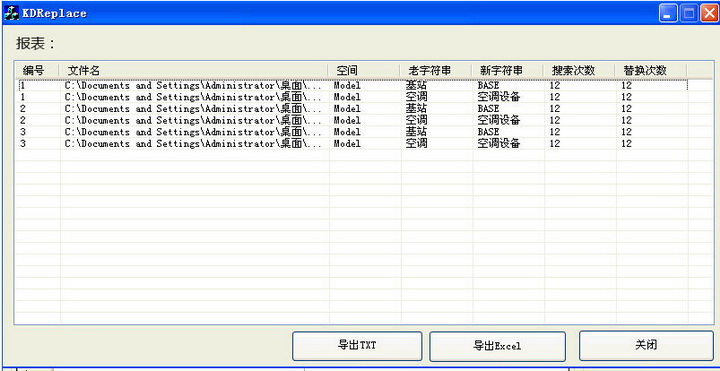This screenshot has width=720, height=371.
Task: Minimize the KDReplace window
Action: pos(668,13)
